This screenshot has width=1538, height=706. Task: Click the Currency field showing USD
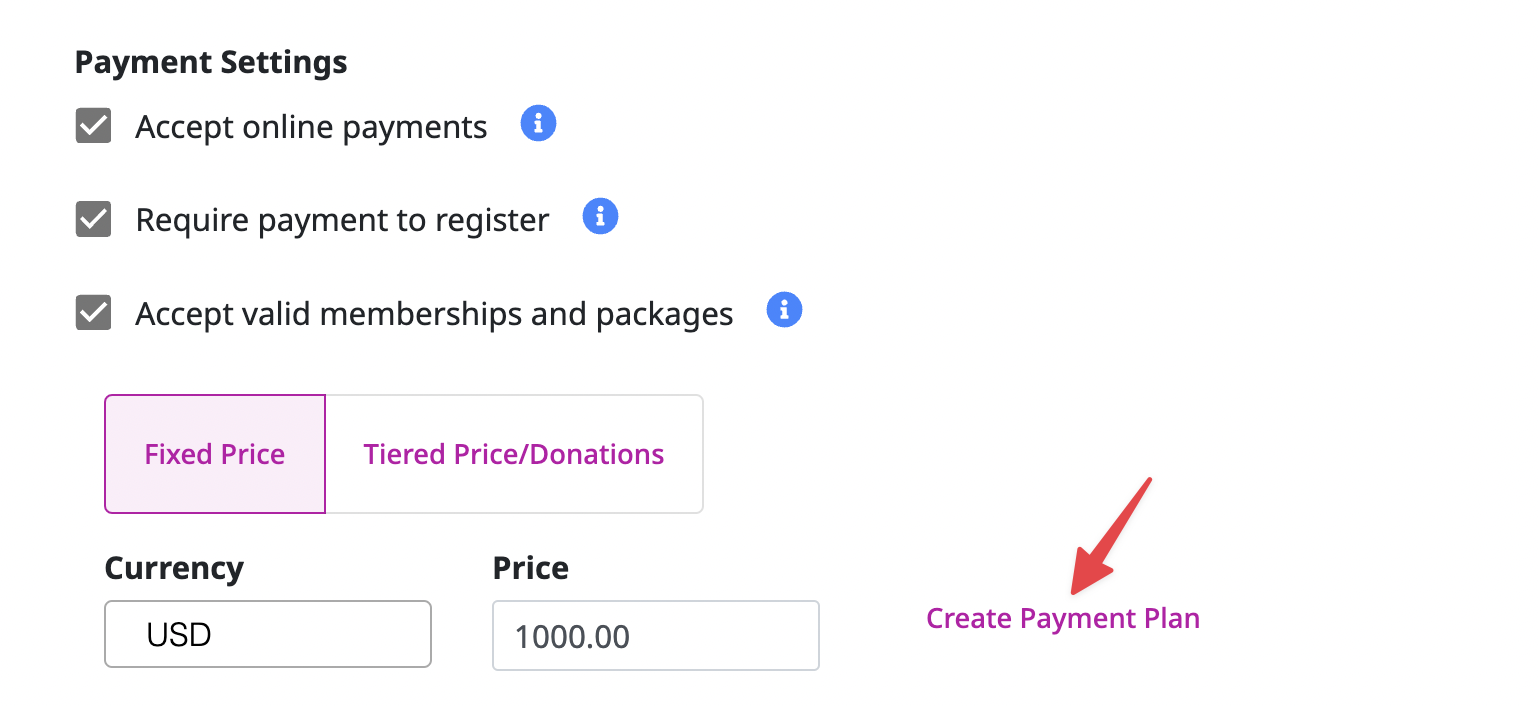(x=267, y=634)
